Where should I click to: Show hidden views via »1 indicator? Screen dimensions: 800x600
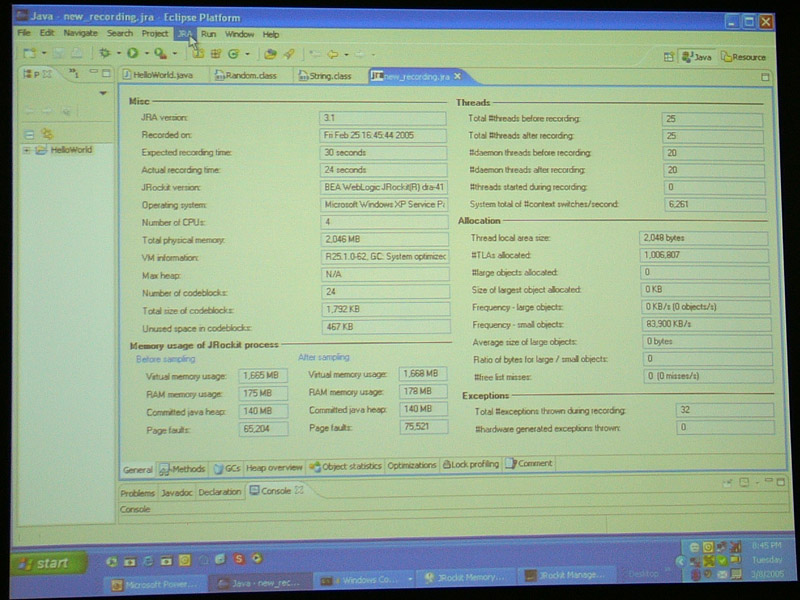tap(73, 73)
